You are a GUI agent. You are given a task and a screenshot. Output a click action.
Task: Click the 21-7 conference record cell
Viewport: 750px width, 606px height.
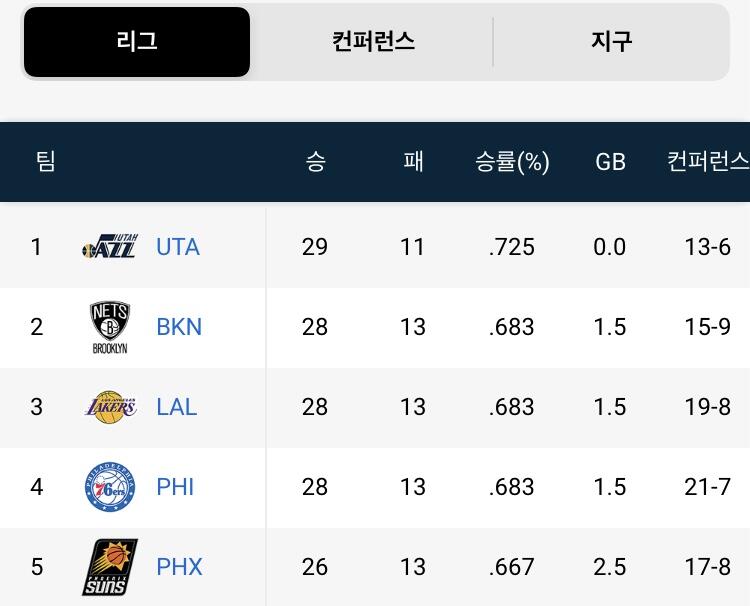point(707,487)
